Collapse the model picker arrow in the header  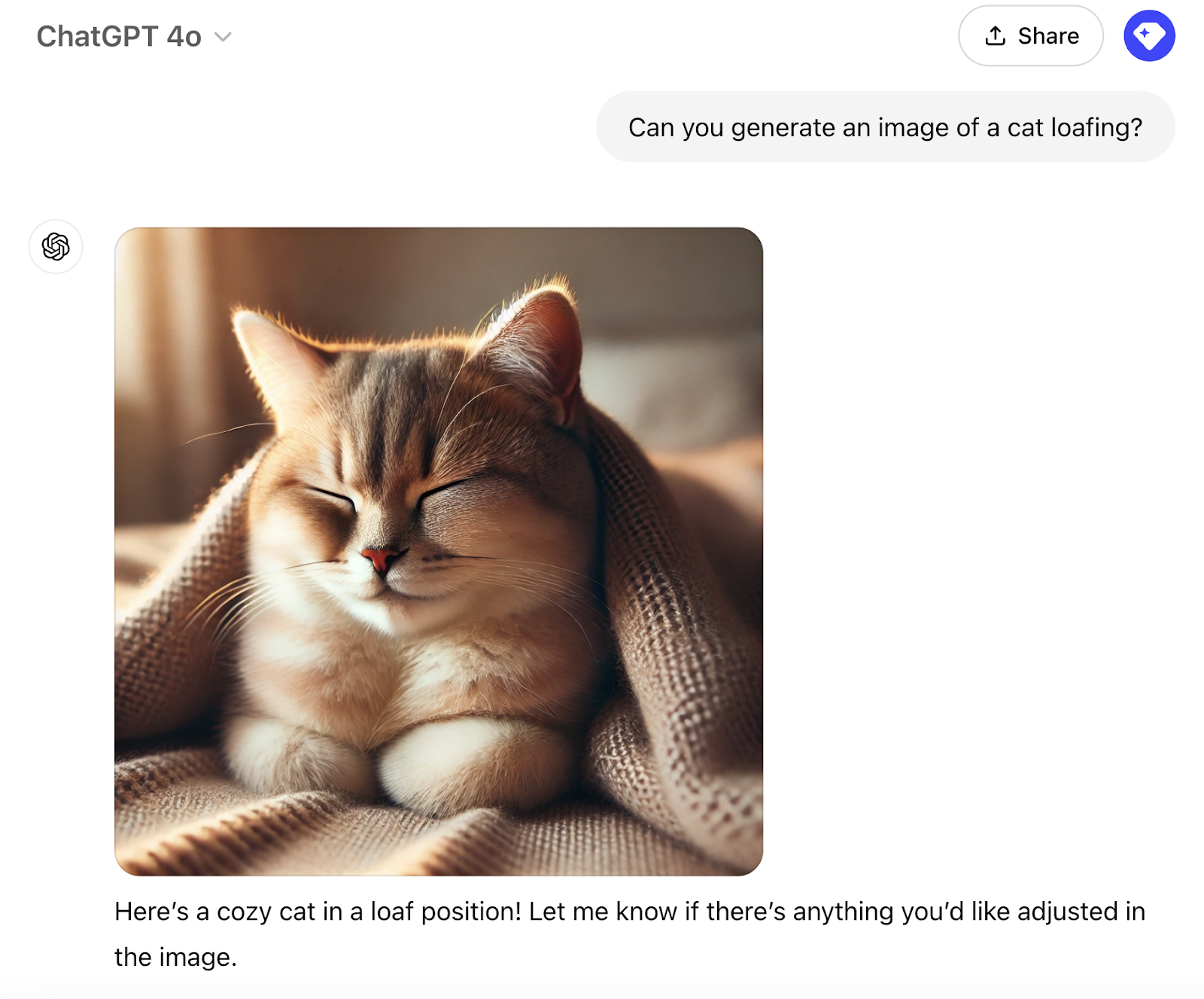222,36
